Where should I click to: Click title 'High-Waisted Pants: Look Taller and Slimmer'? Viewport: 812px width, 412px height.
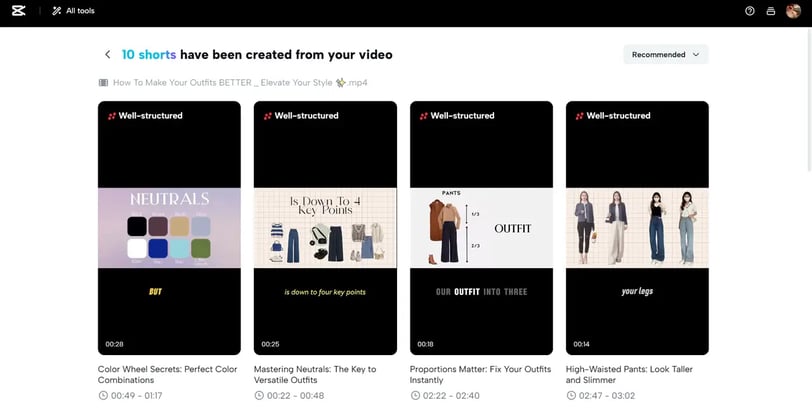(x=629, y=374)
